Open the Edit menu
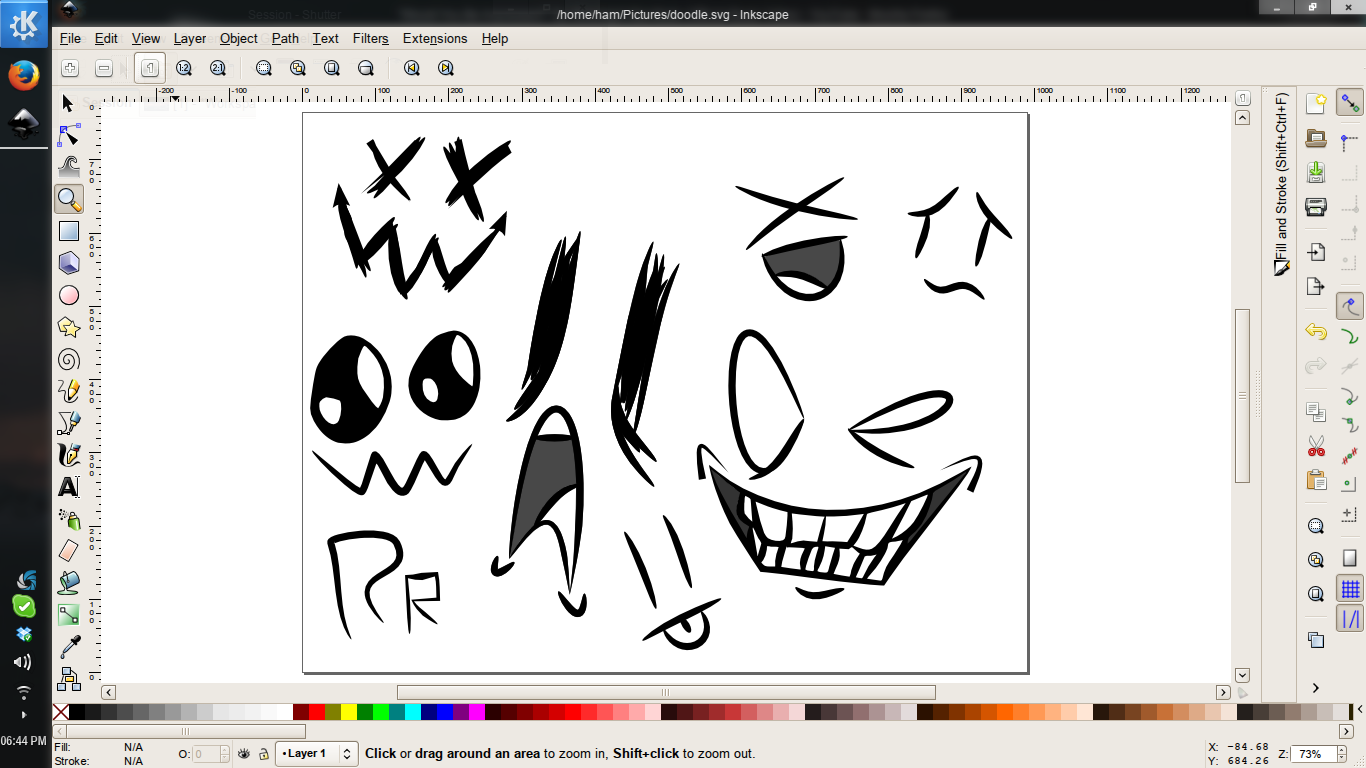The width and height of the screenshot is (1366, 768). 106,38
